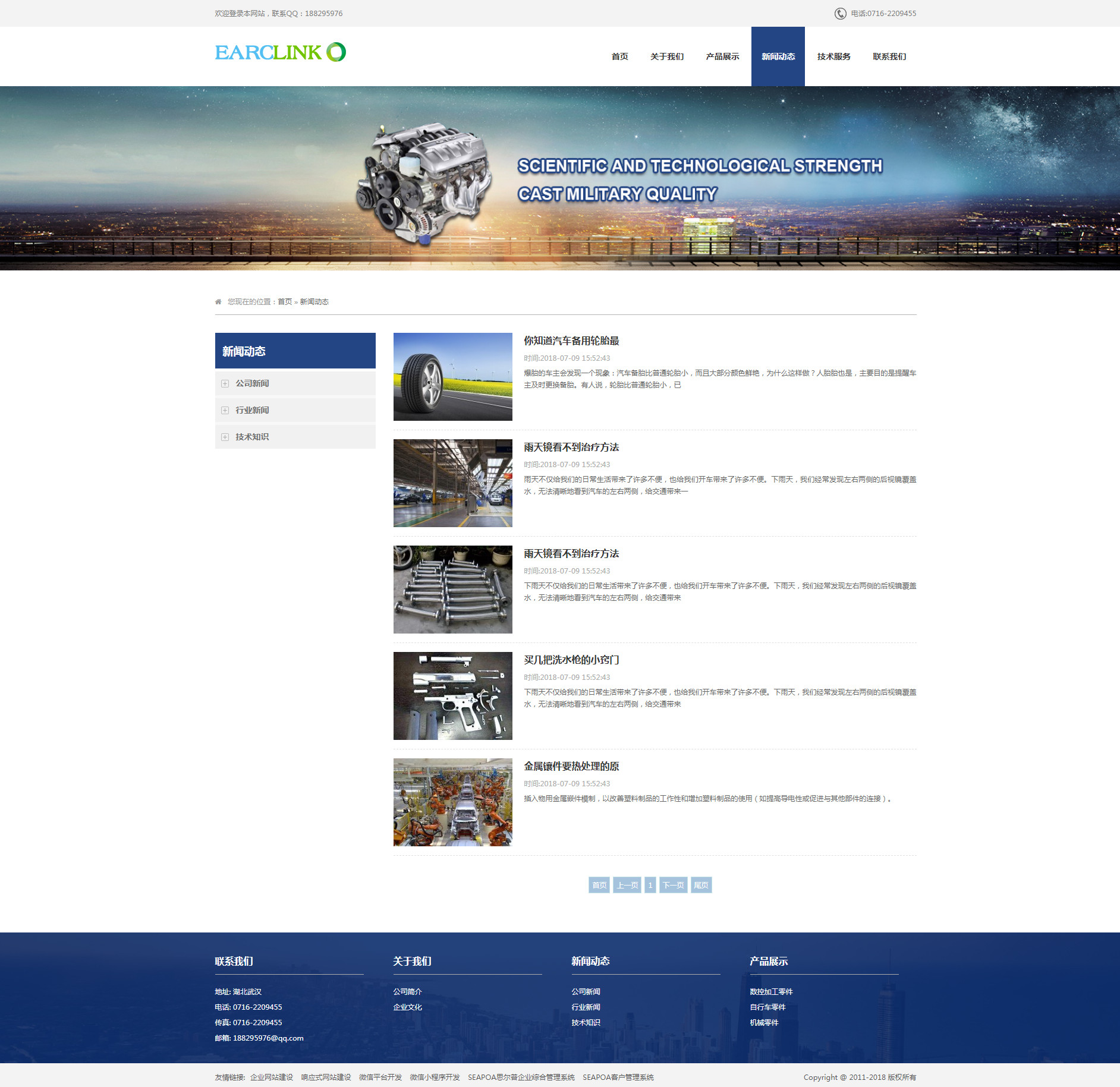Click the 尾页 pagination button

701,885
